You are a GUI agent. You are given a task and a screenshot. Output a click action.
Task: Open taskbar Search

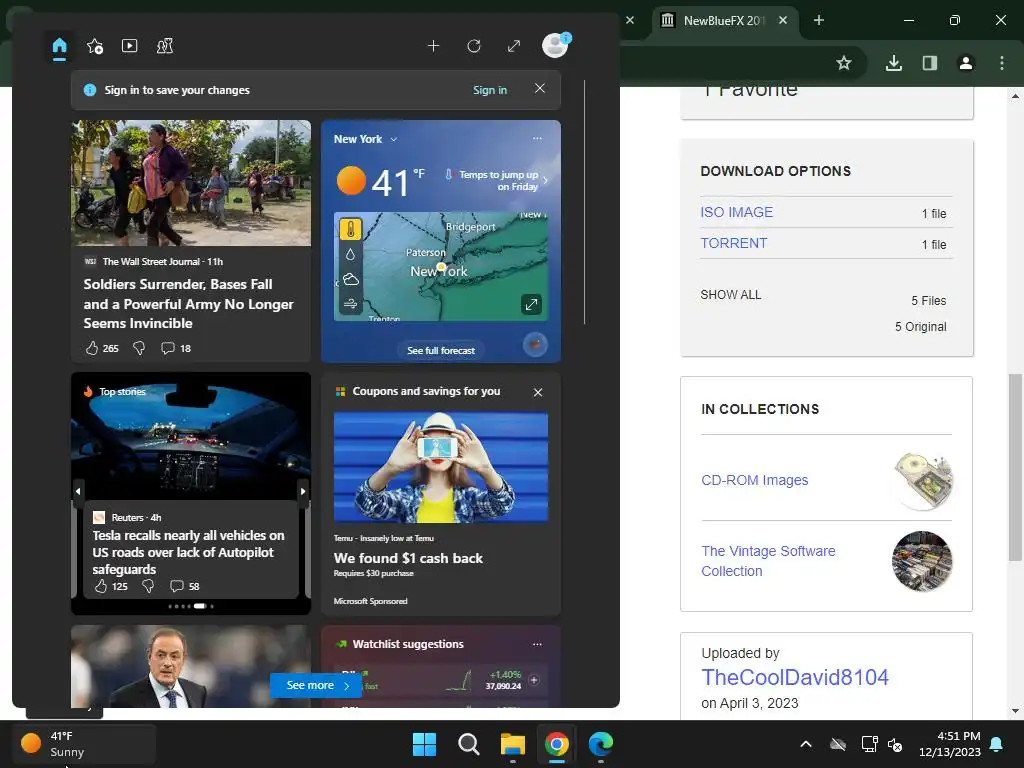[x=468, y=744]
